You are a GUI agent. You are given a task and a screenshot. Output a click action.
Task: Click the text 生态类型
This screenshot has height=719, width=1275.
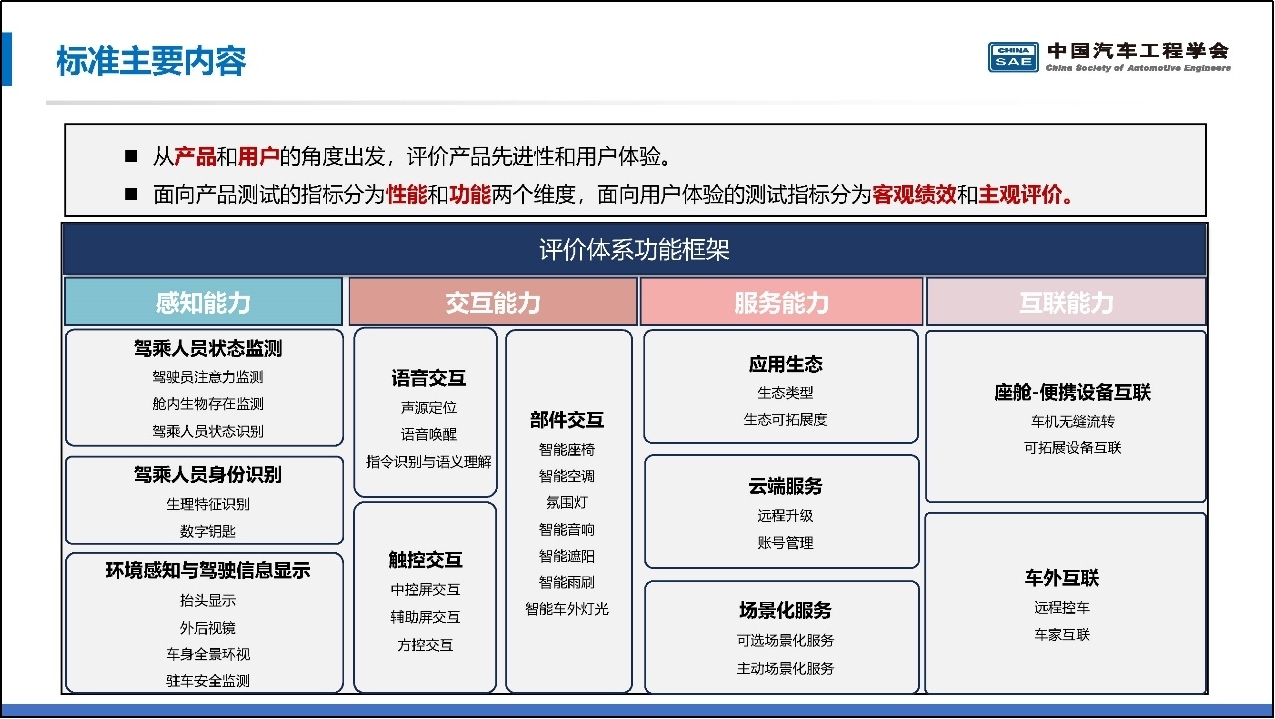point(785,393)
